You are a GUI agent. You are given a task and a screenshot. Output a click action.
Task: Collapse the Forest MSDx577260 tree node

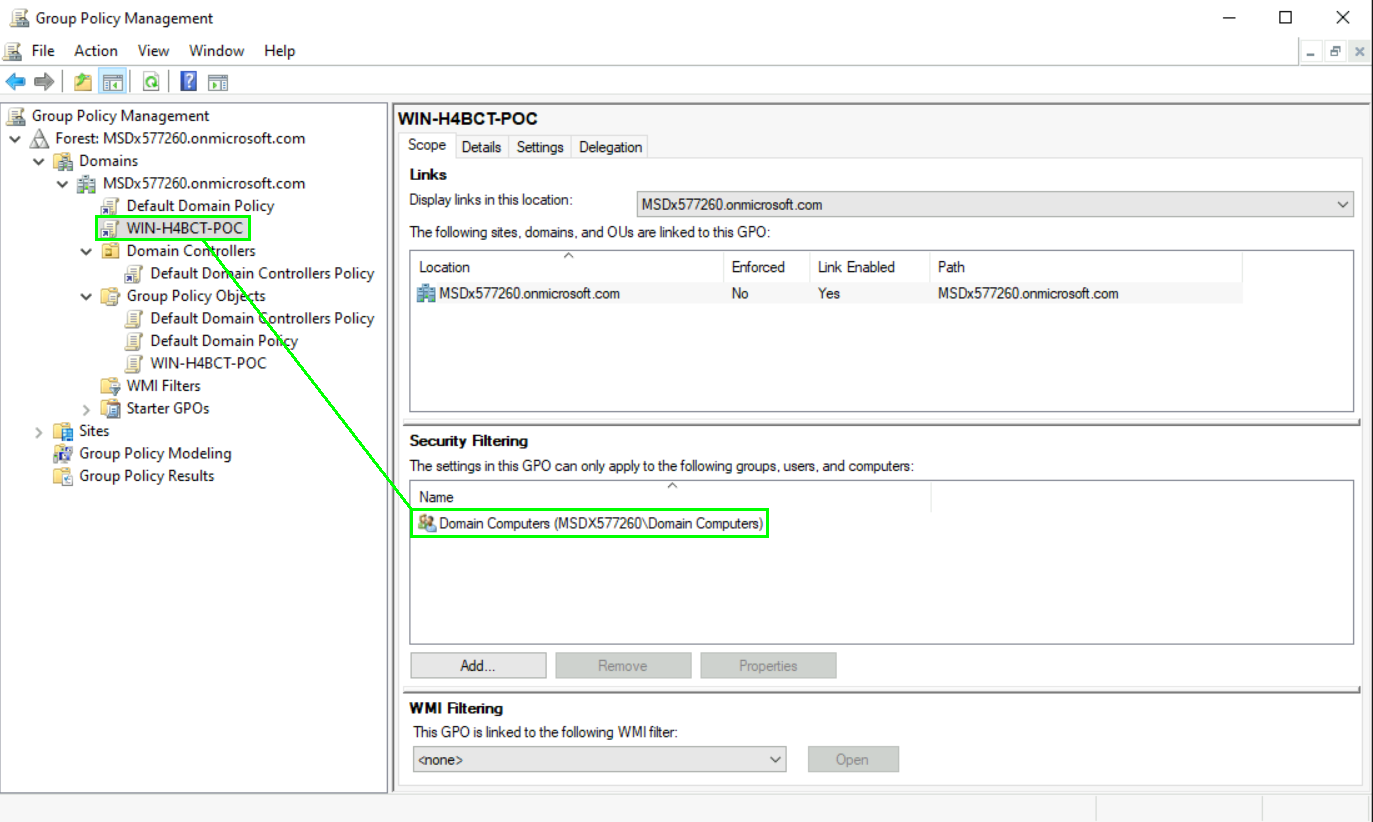coord(15,139)
